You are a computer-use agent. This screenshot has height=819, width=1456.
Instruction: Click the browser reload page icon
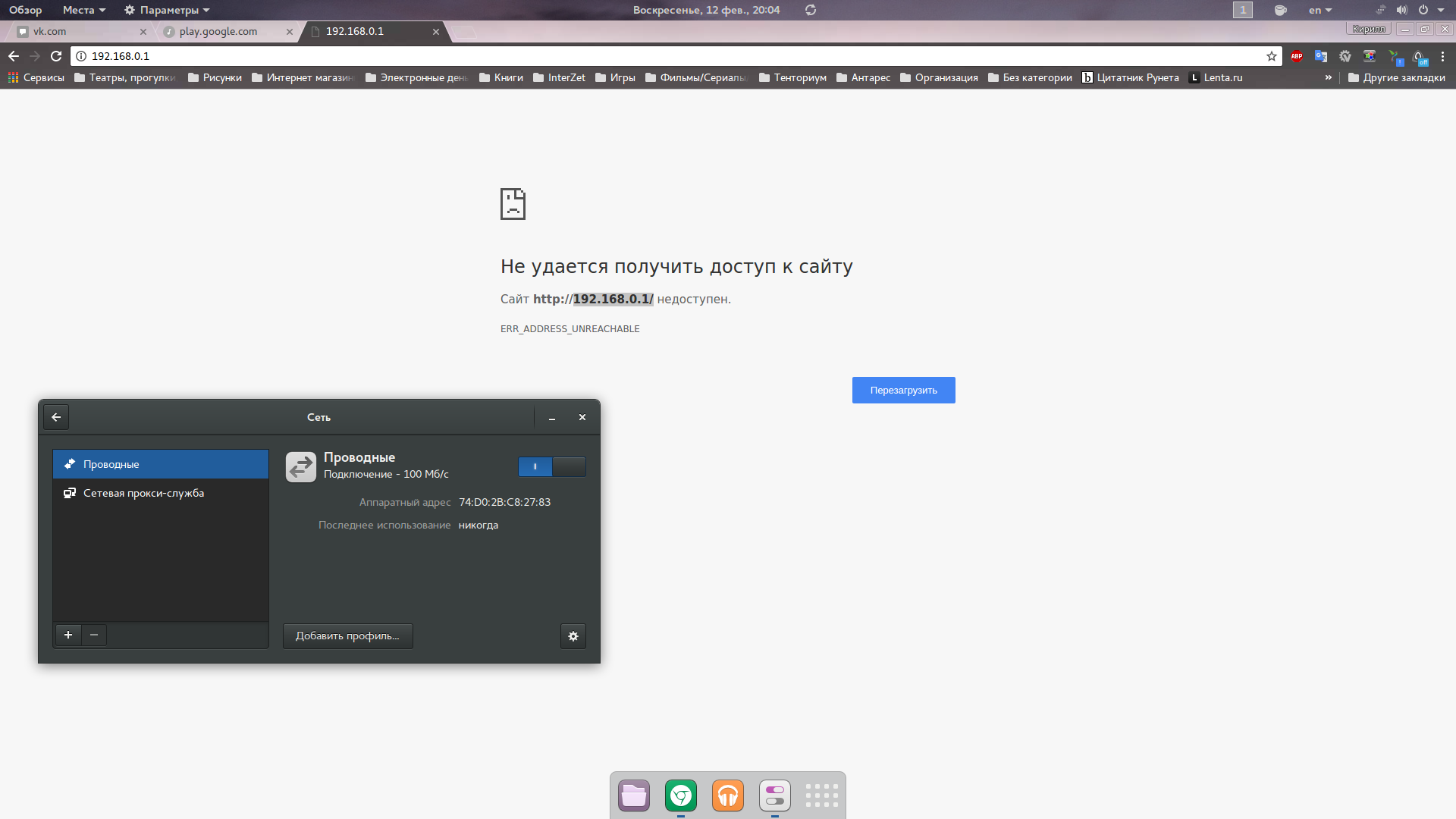(x=56, y=56)
